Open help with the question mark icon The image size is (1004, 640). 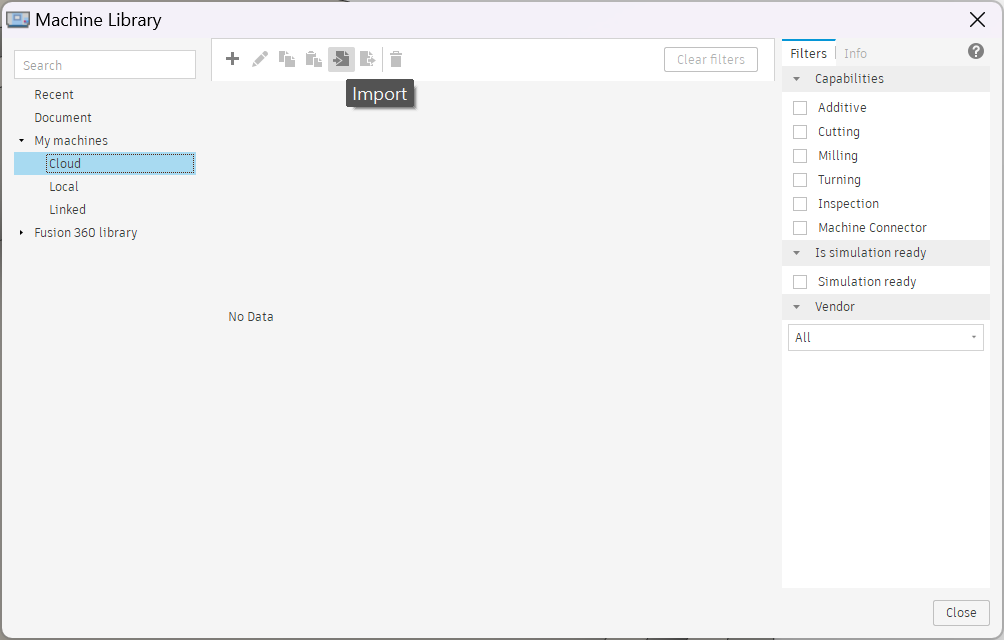click(975, 52)
